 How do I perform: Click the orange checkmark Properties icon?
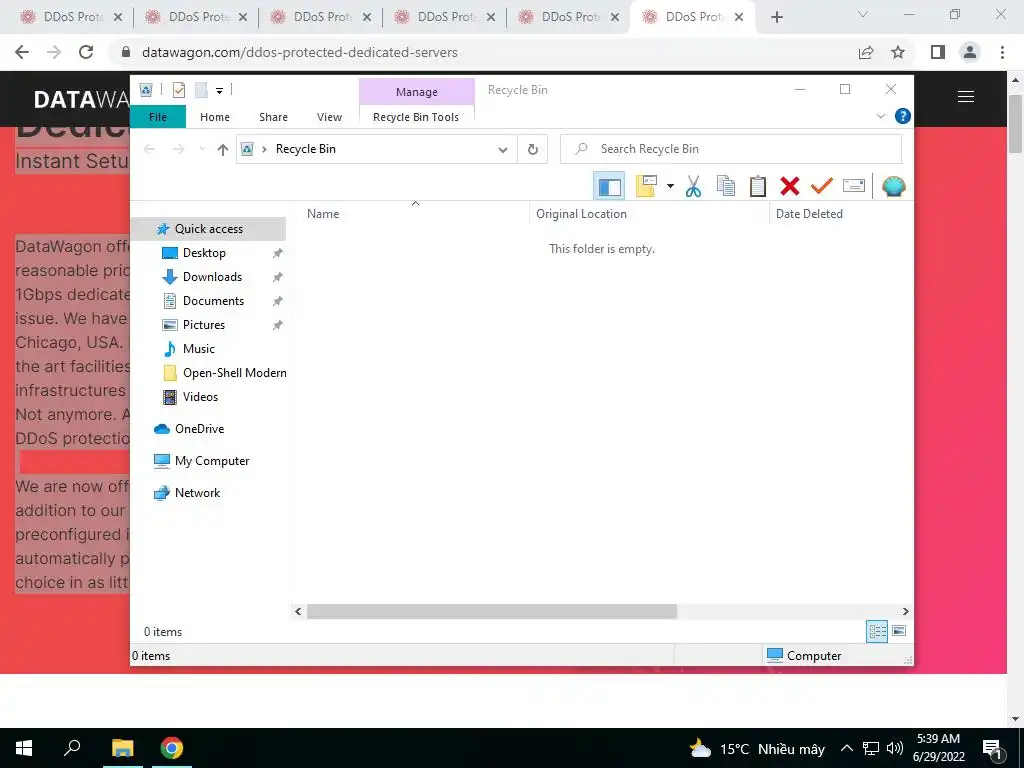point(822,186)
